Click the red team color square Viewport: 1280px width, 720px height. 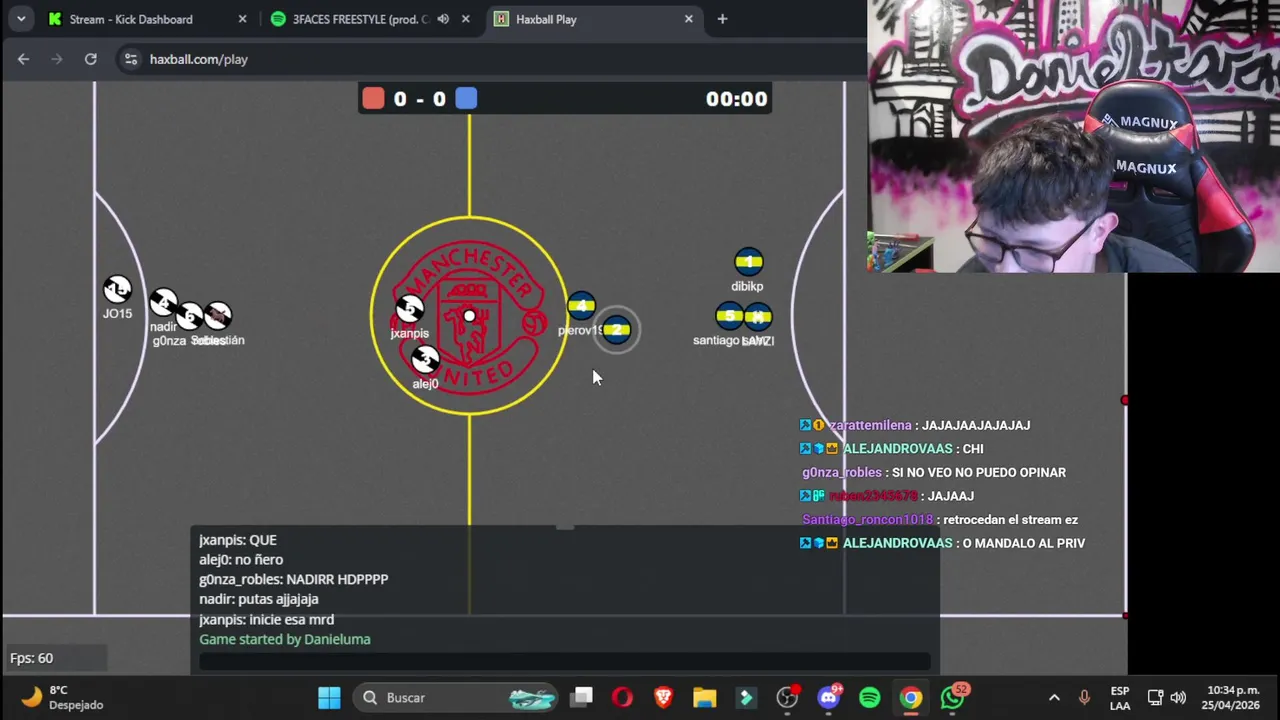[373, 98]
